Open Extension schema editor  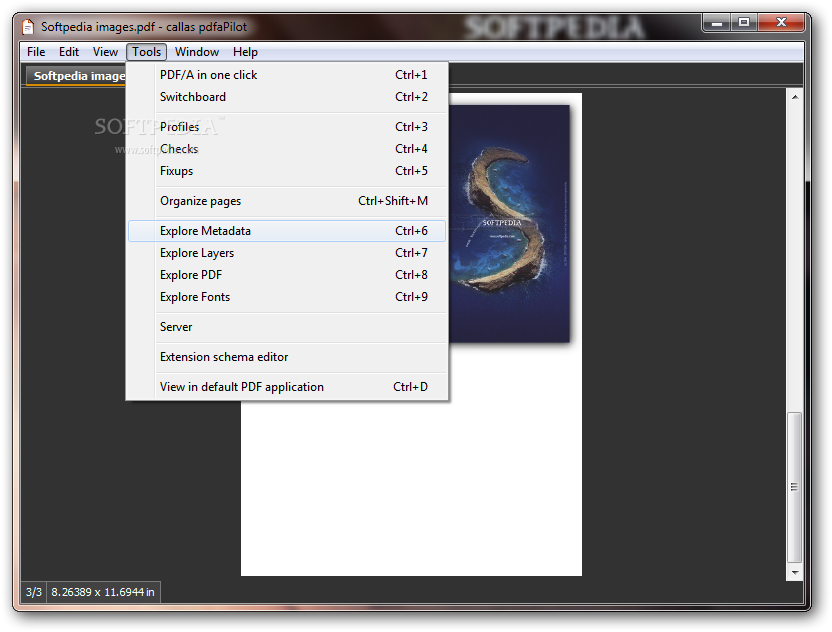pos(287,357)
